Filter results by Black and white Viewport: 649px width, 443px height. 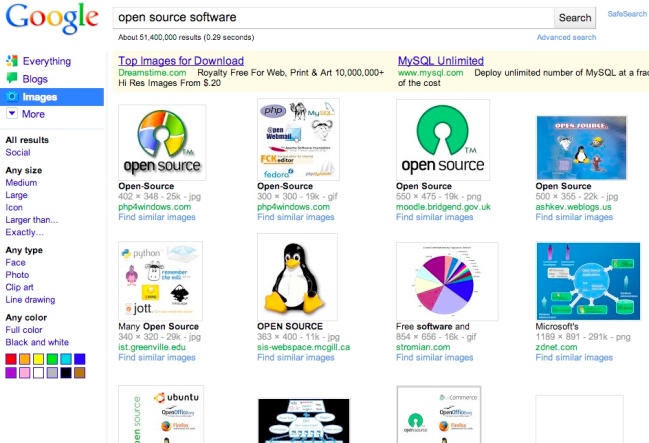tap(37, 342)
